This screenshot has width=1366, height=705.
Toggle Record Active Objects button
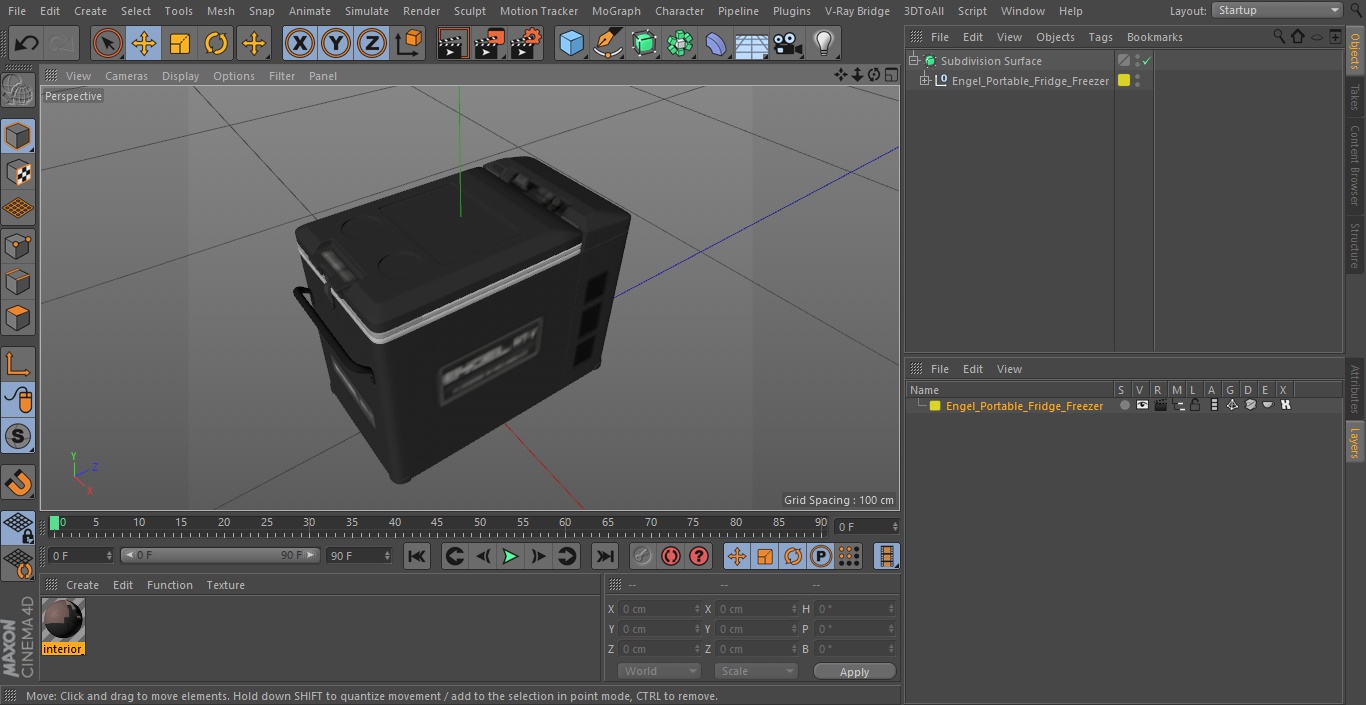[x=643, y=556]
